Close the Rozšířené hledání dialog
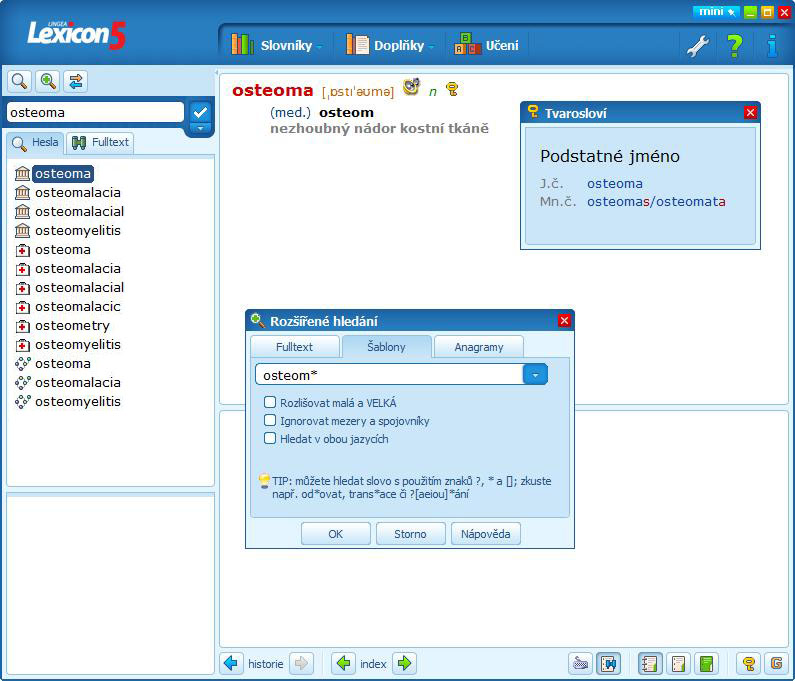This screenshot has width=795, height=681. pyautogui.click(x=564, y=320)
